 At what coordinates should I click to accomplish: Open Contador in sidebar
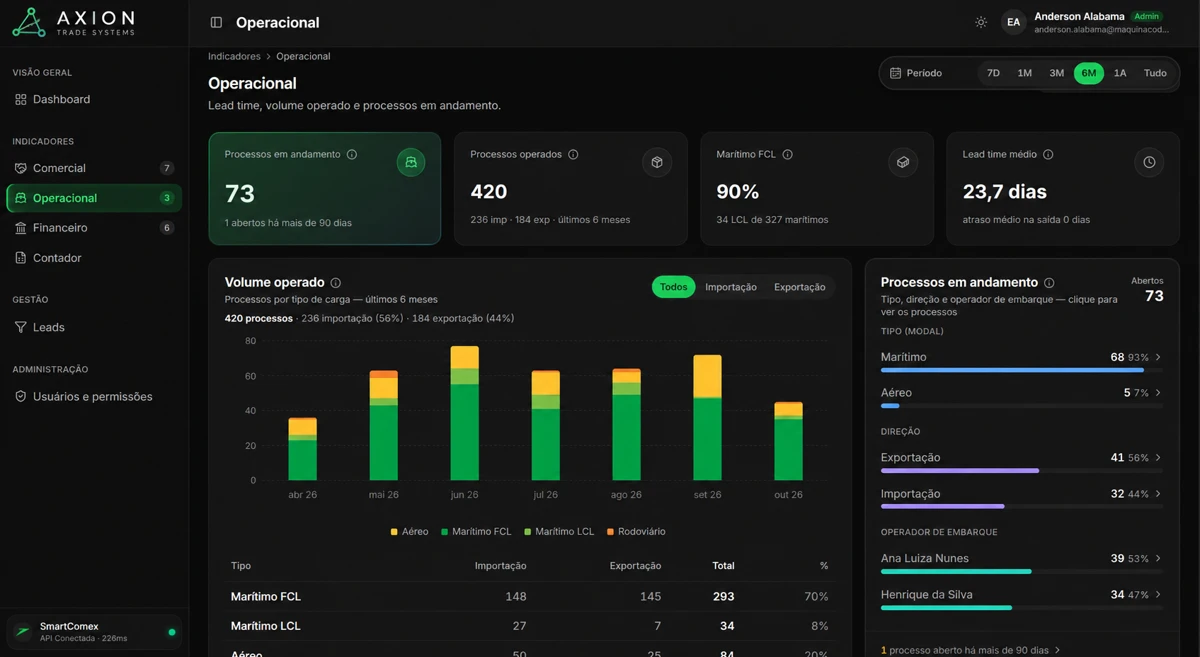point(94,258)
